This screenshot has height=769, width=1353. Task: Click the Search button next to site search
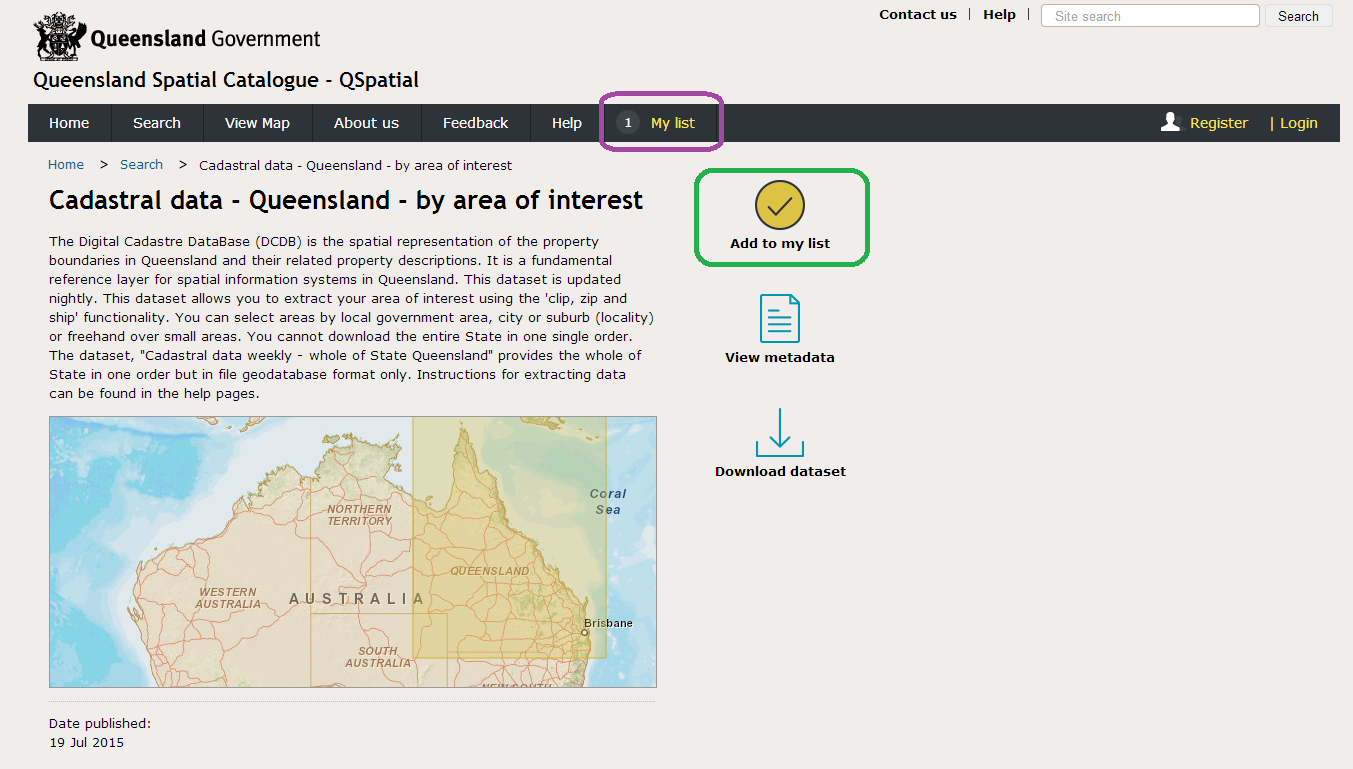[1298, 16]
